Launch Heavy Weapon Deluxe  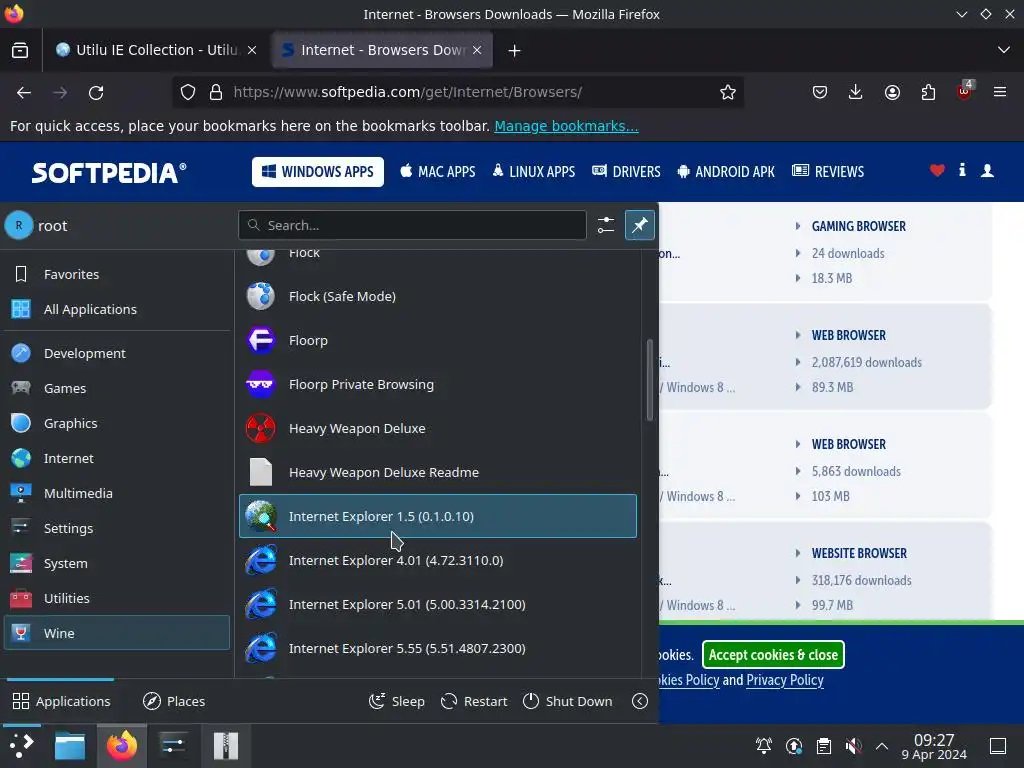(x=438, y=428)
